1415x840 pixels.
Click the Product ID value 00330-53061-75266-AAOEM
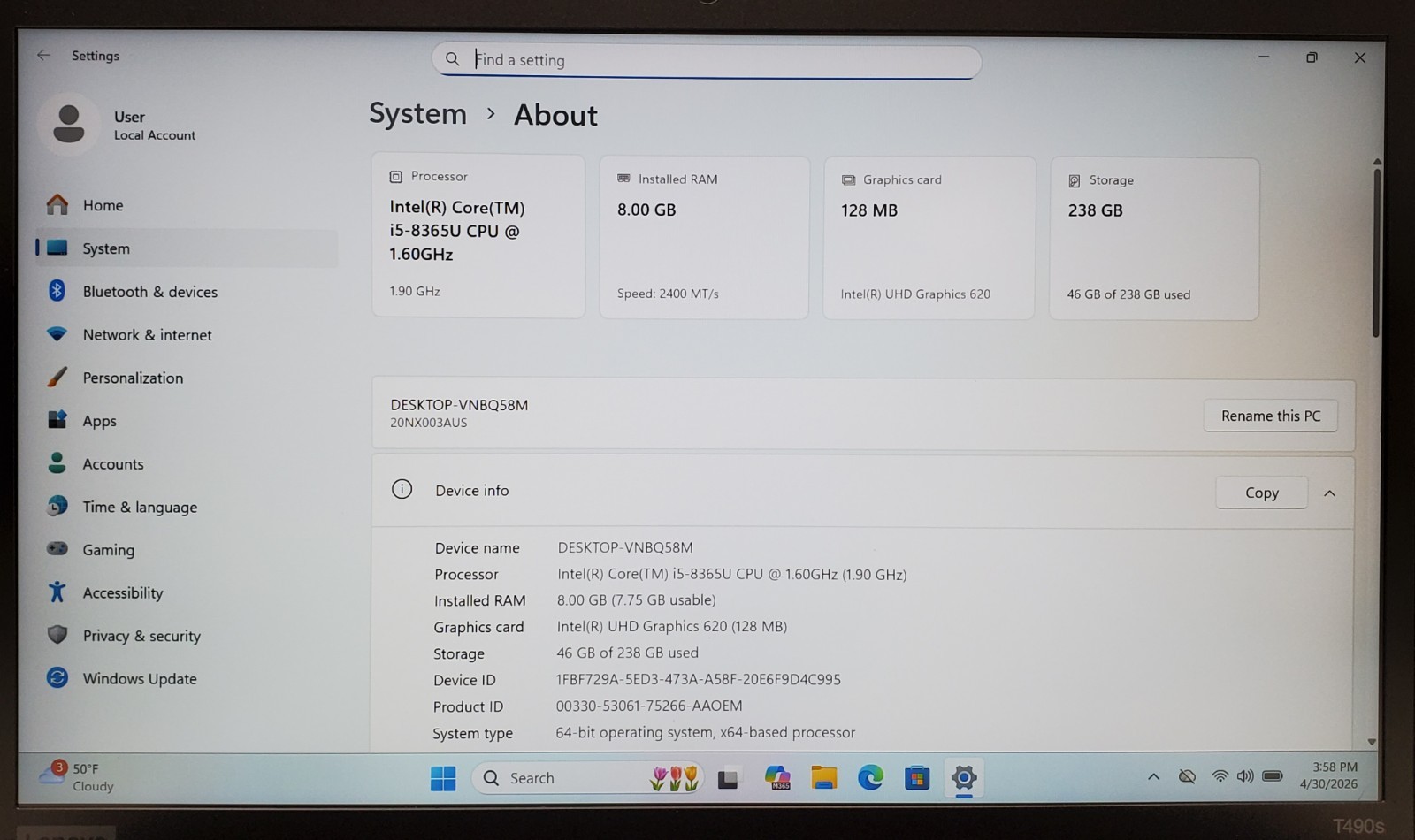[649, 706]
